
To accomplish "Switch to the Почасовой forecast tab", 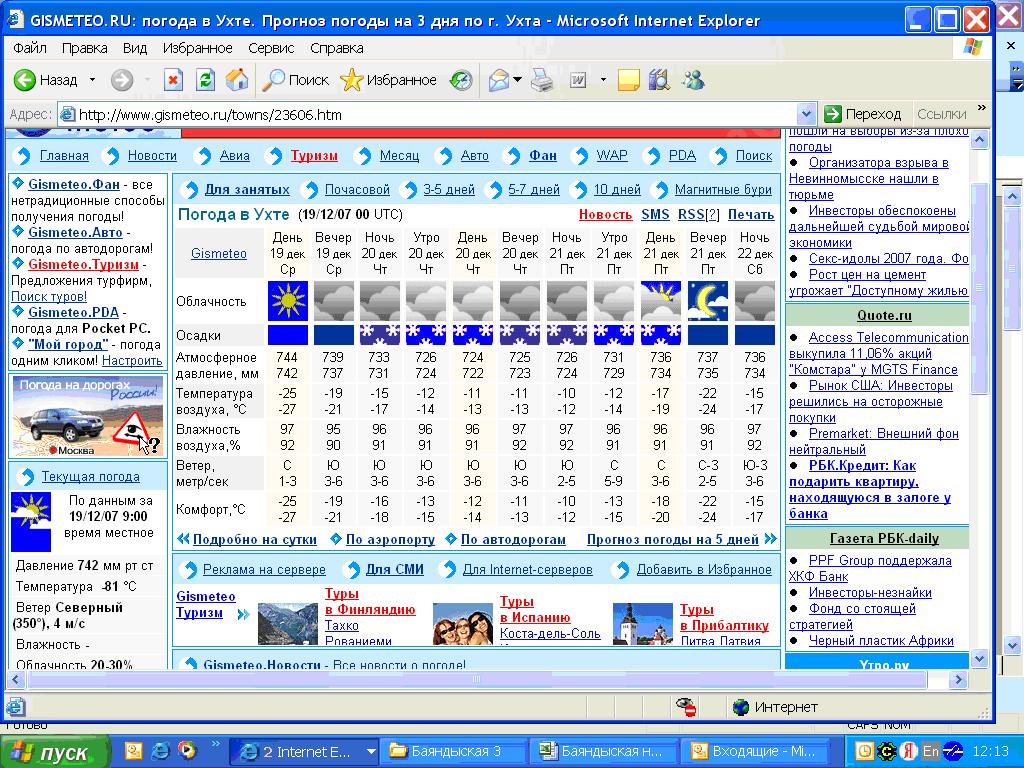I will [357, 189].
